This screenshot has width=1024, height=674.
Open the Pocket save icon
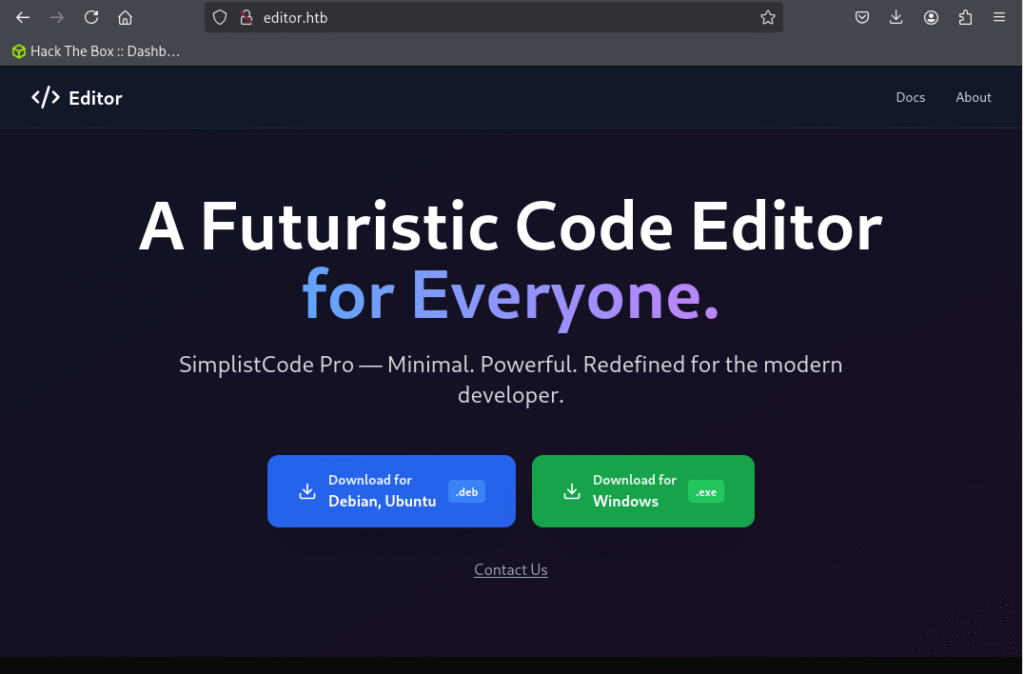click(x=862, y=18)
